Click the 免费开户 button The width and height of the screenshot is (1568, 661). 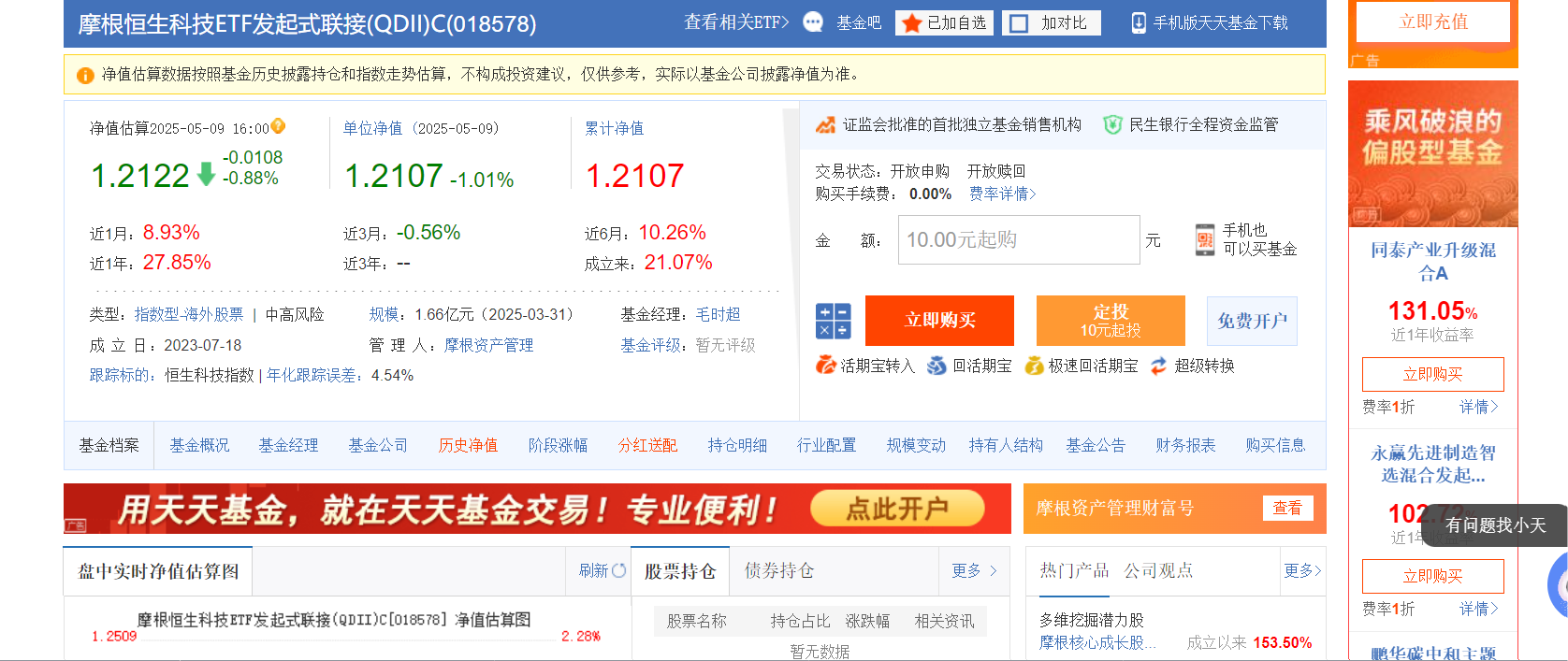(1252, 321)
